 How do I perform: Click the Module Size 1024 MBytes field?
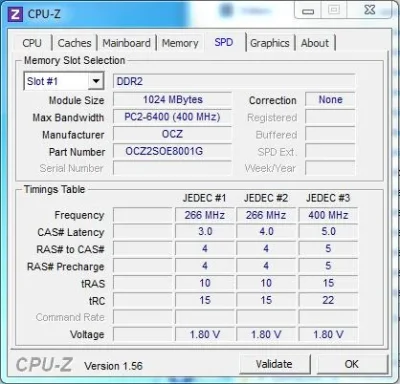(x=172, y=100)
